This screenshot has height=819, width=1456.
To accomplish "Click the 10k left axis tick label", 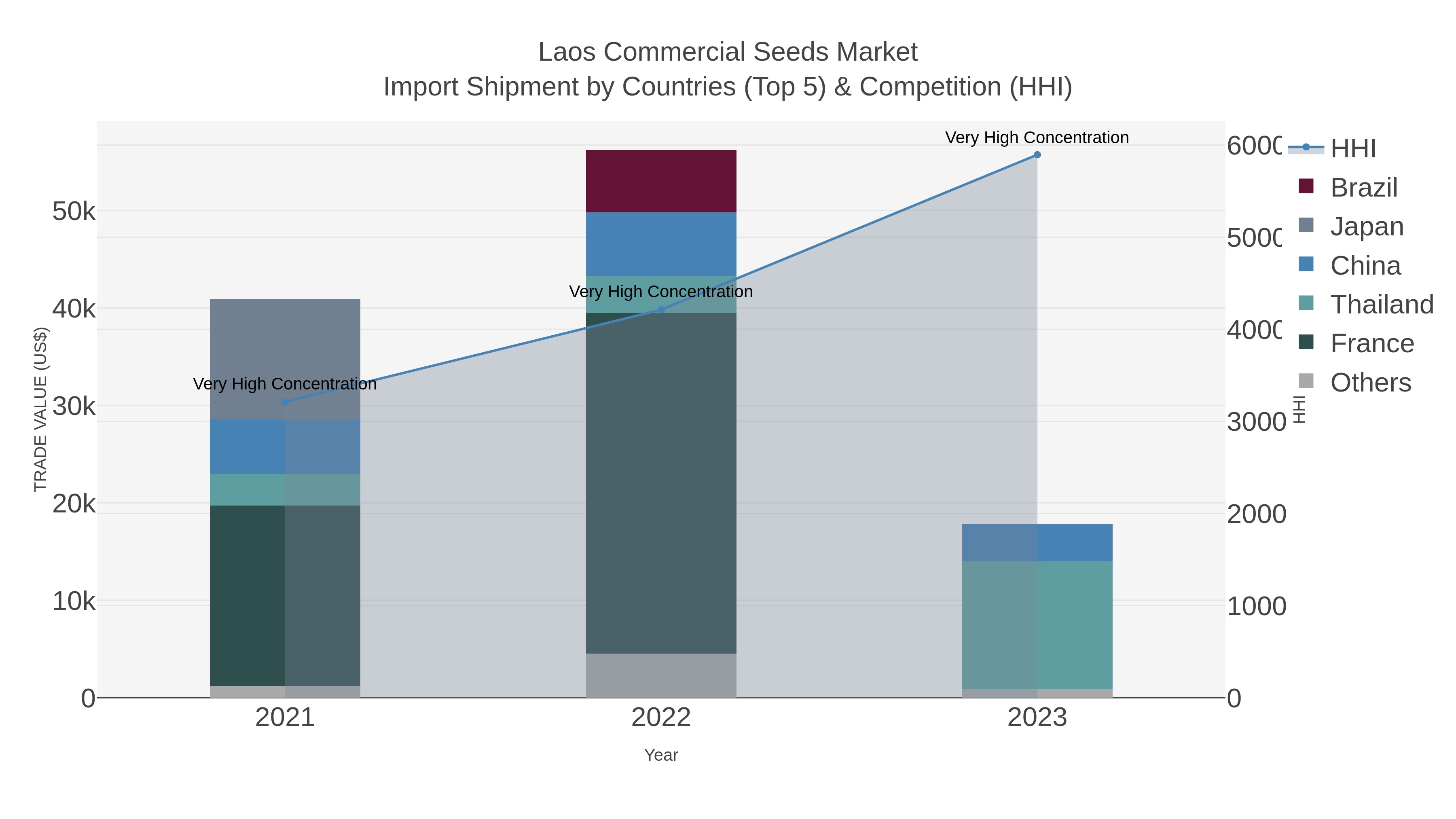I will 74,601.
